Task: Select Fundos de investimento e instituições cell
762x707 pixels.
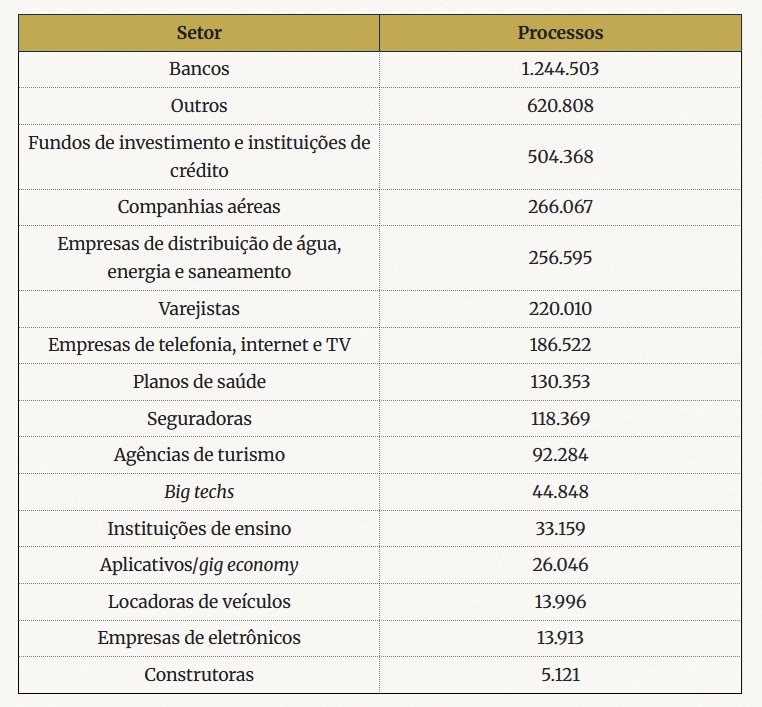Action: (x=199, y=156)
